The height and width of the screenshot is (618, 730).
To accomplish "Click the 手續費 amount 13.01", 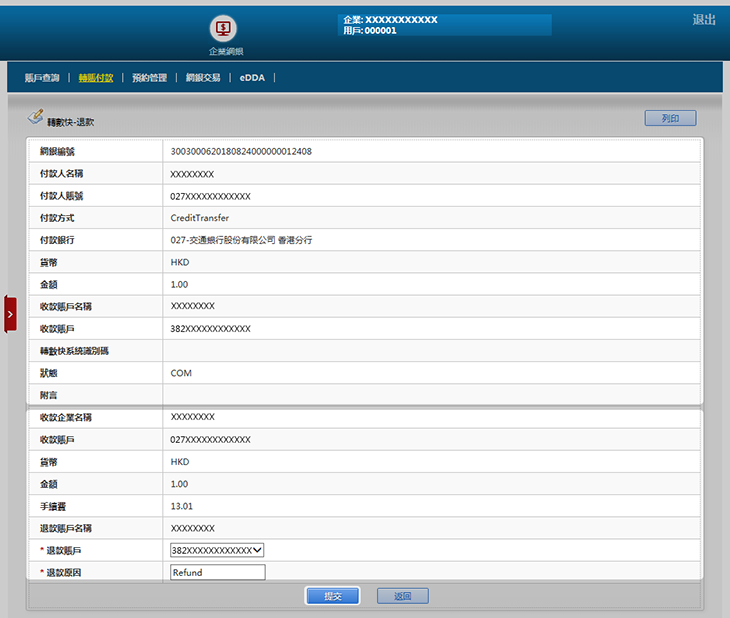I will [182, 506].
